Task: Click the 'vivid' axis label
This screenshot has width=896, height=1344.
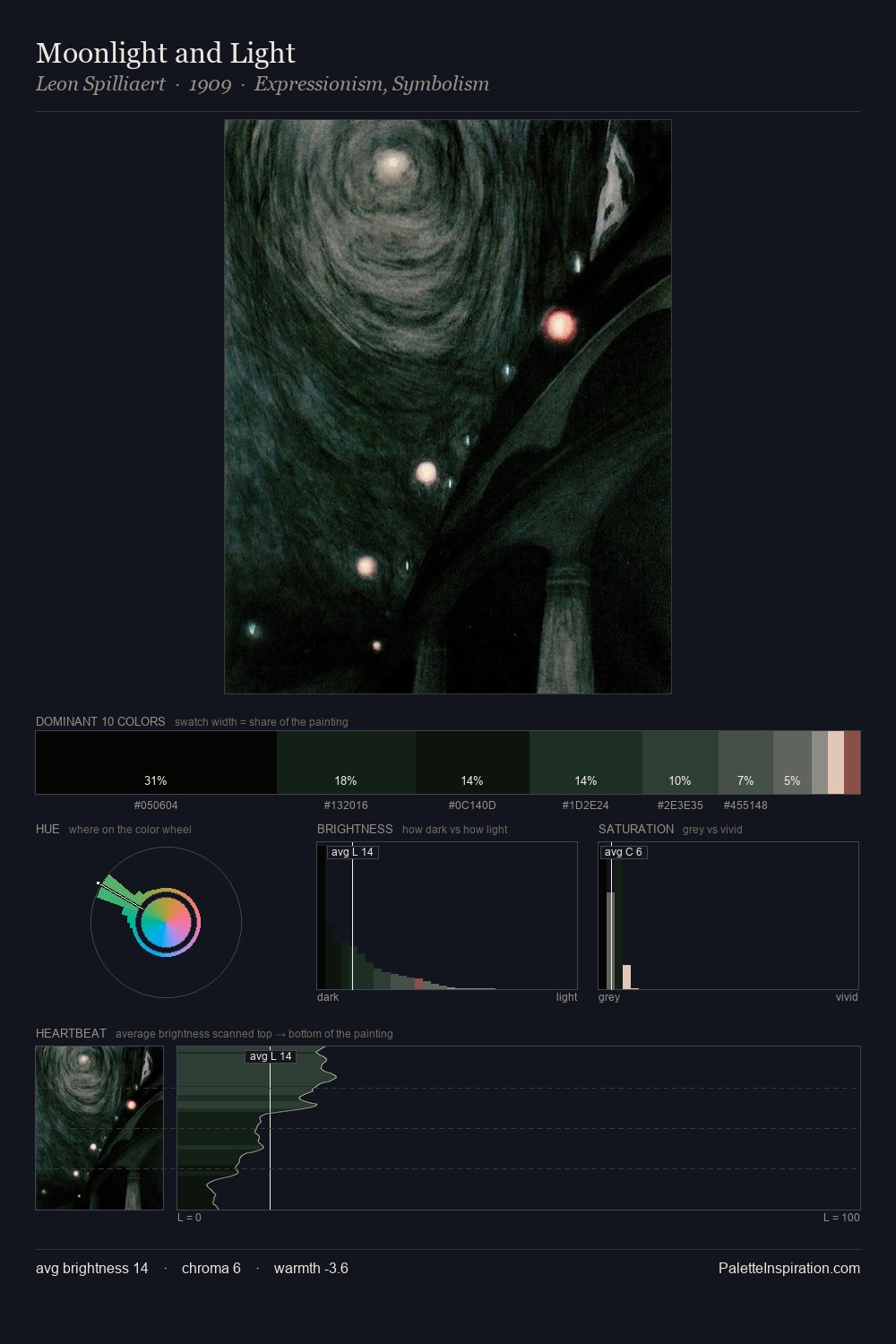Action: (847, 997)
